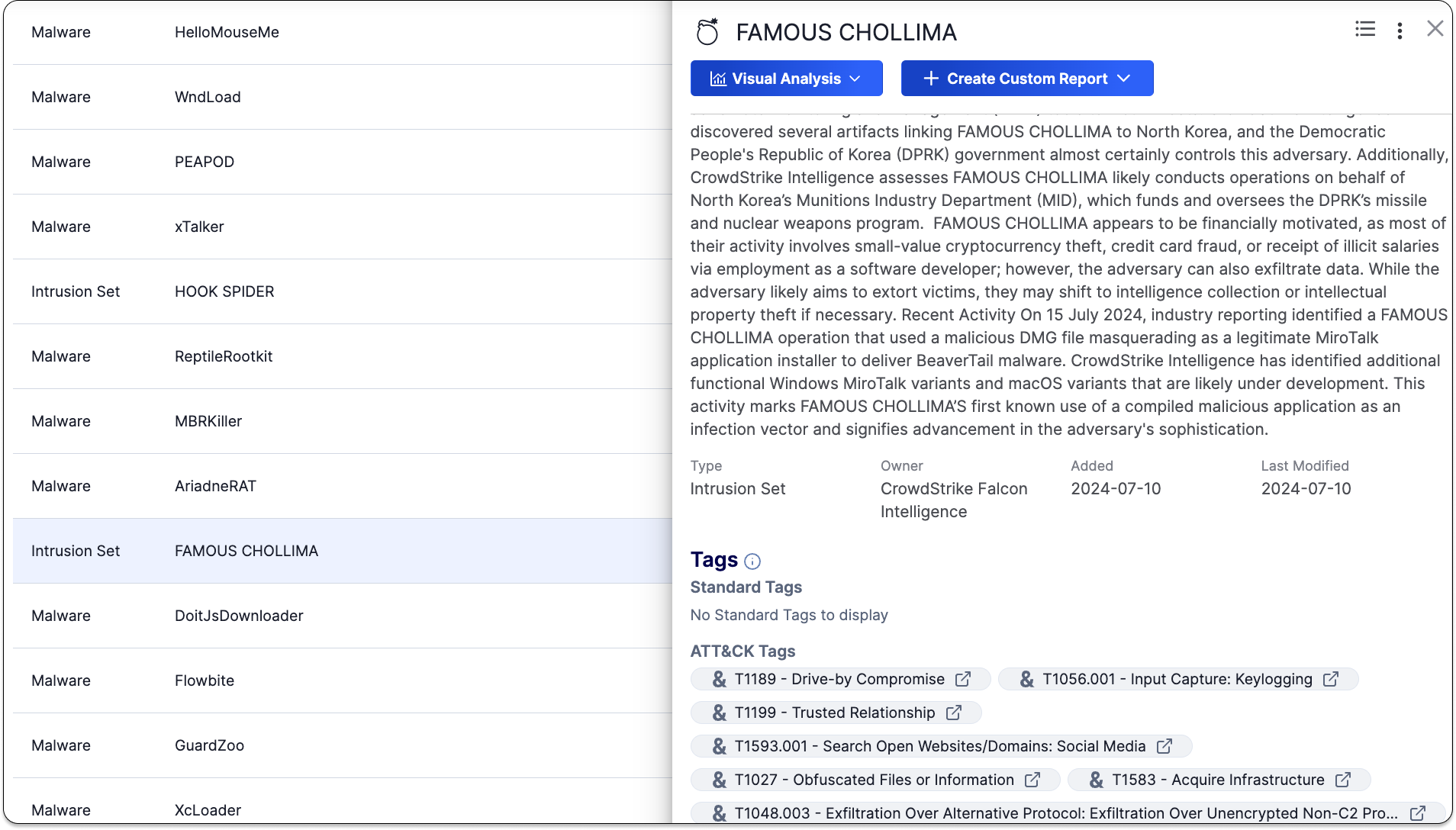
Task: Open the list view icon in panel header
Action: [1365, 29]
